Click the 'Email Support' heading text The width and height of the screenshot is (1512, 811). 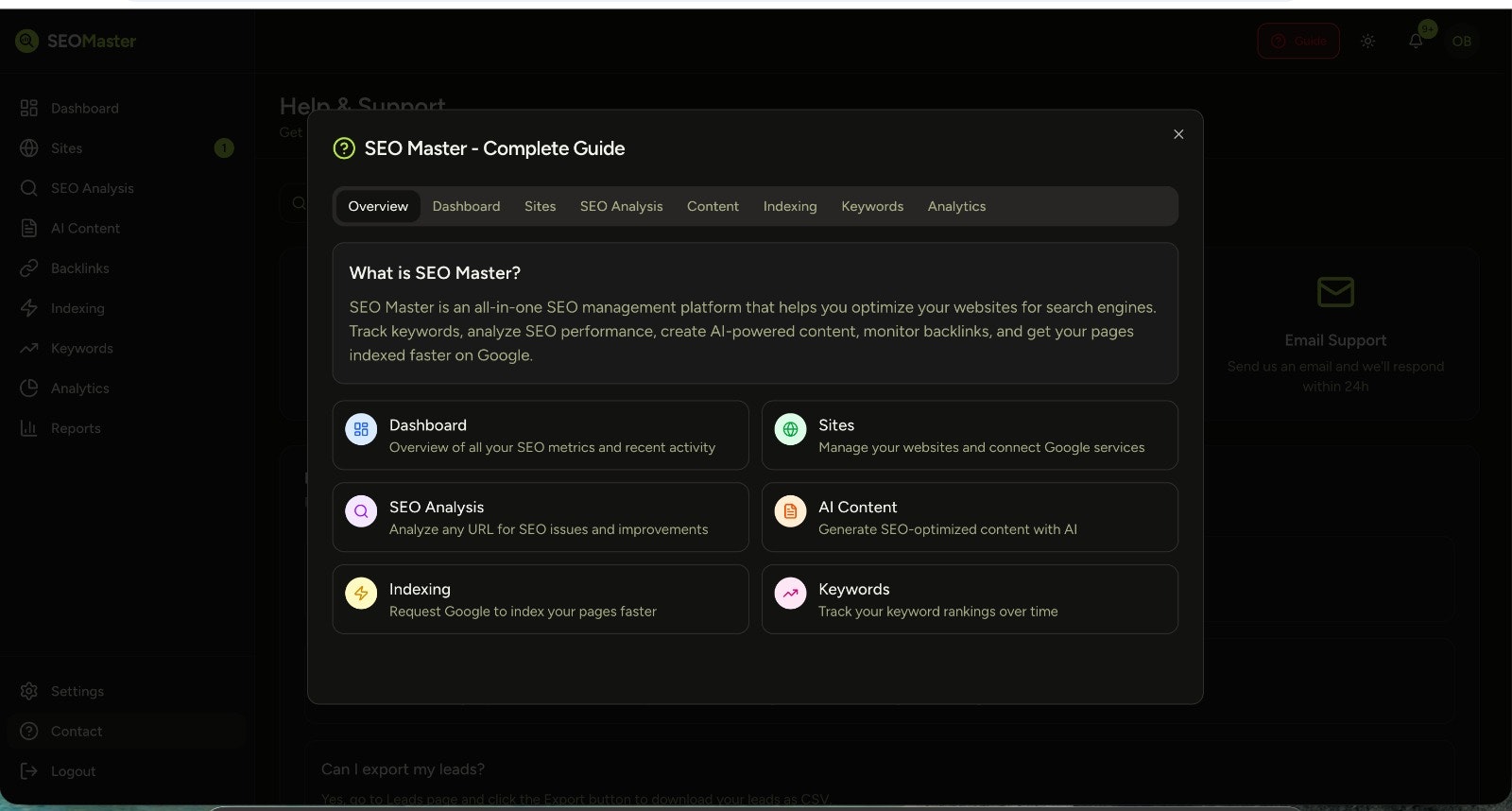(x=1335, y=340)
